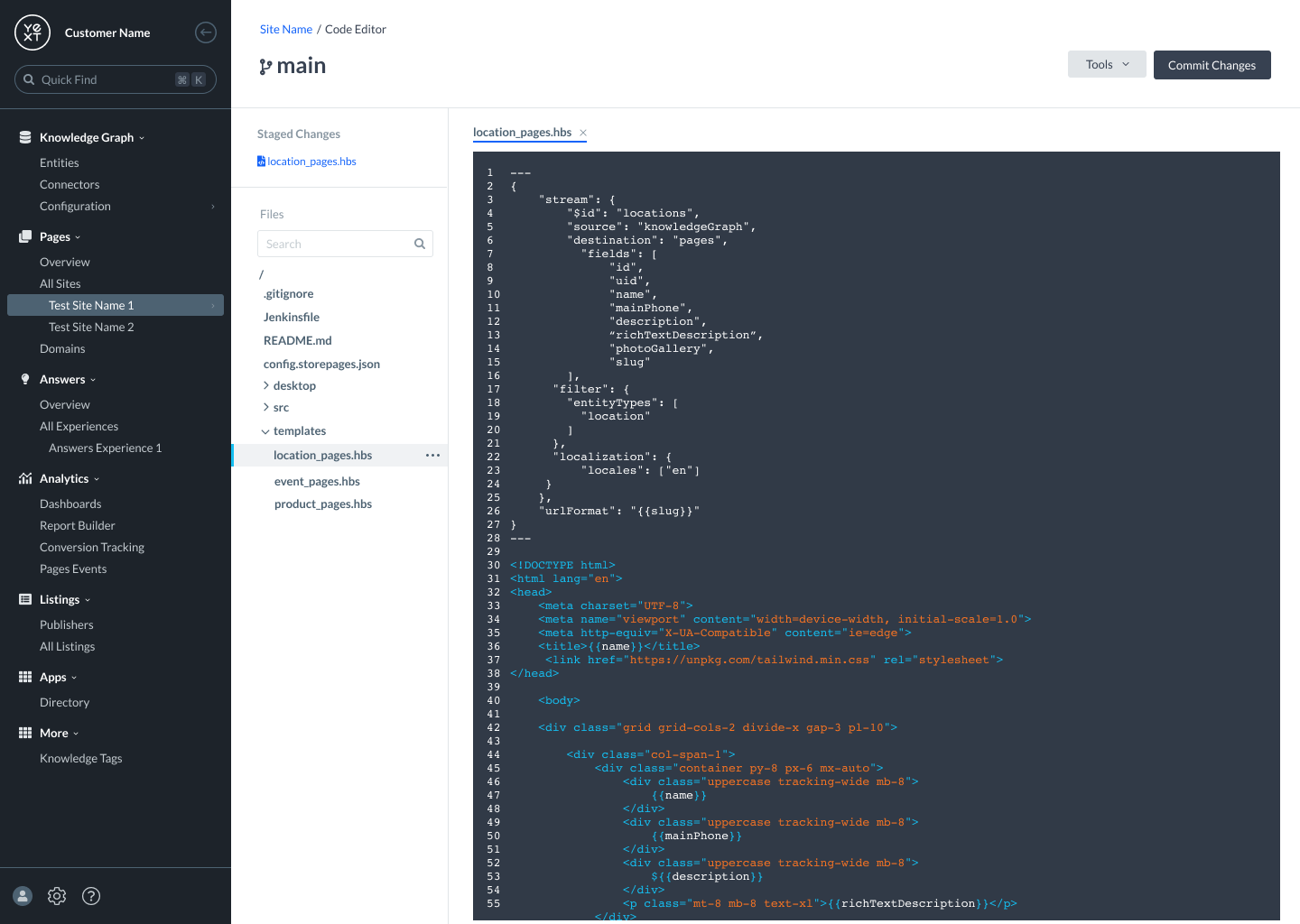Open staged file location_pages.hbs

[311, 162]
